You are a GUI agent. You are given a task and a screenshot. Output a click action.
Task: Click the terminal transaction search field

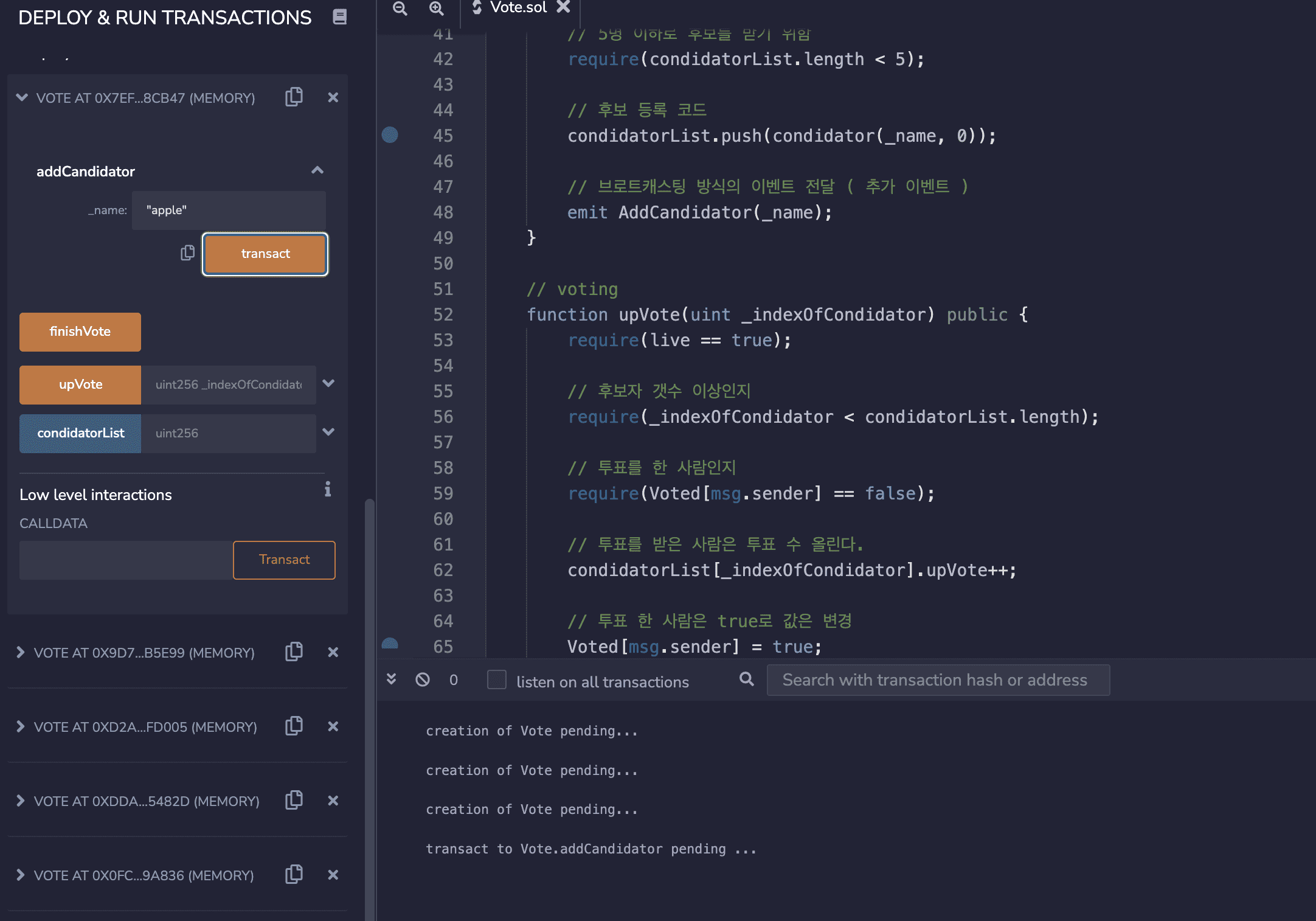point(938,680)
